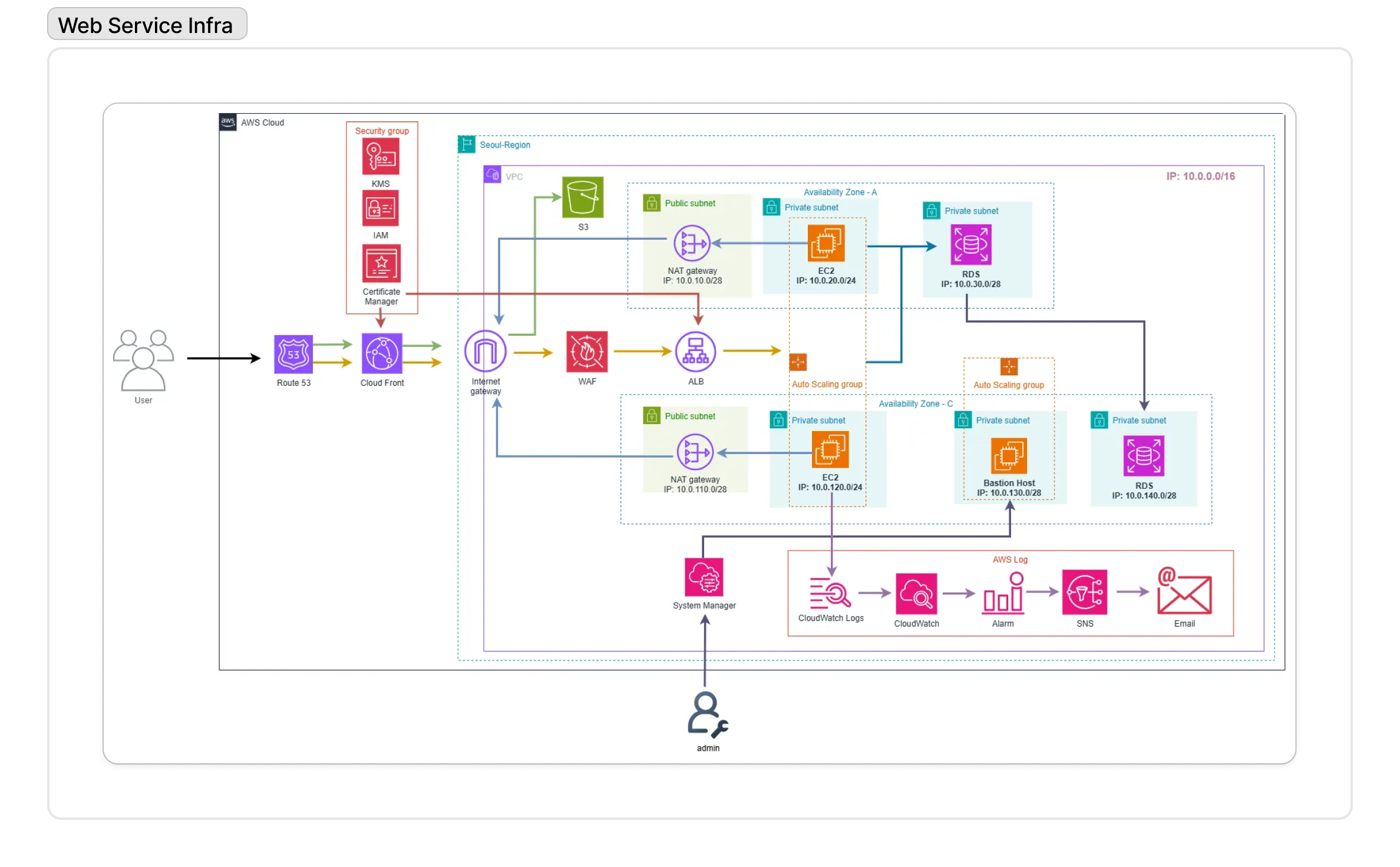Select EC2 icon with IP 10.0.120.0/24

830,450
